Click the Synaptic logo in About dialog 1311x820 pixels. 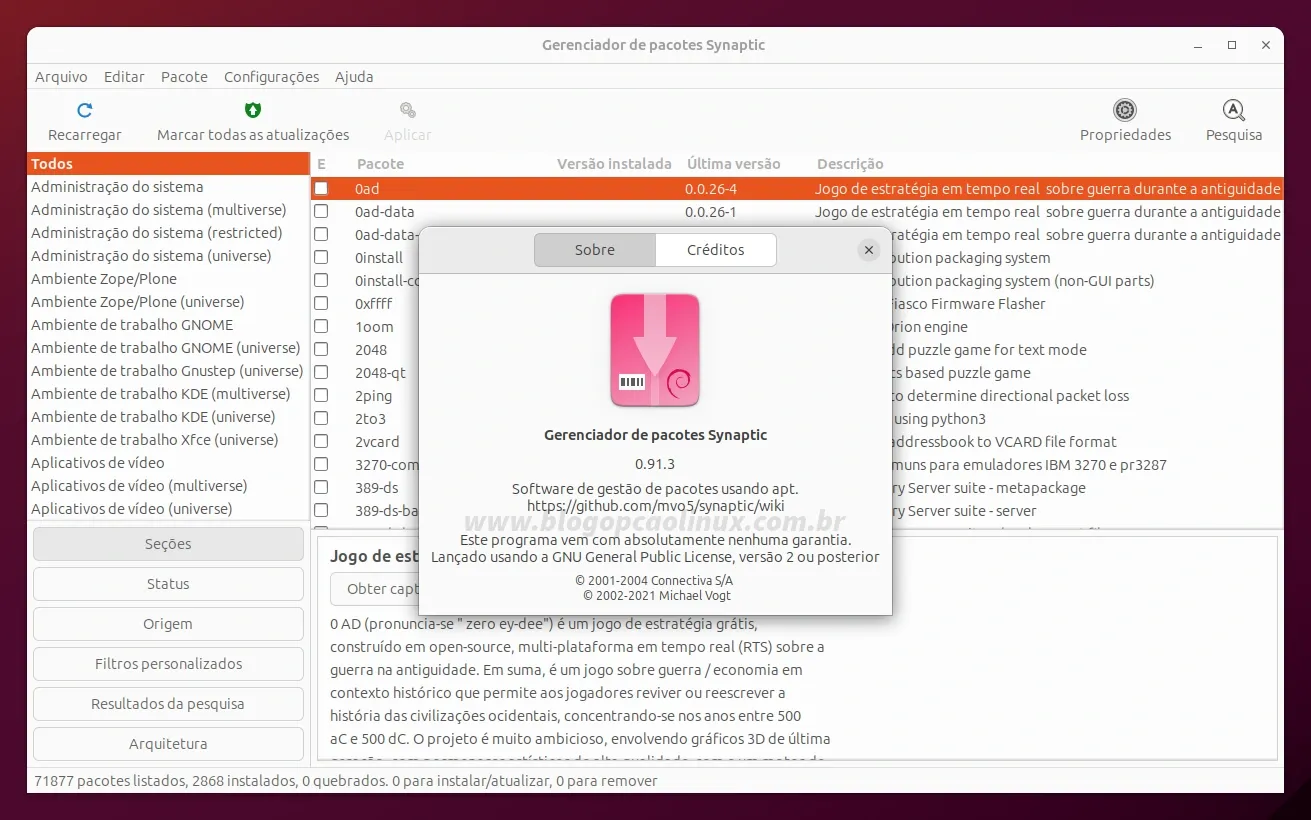point(655,350)
